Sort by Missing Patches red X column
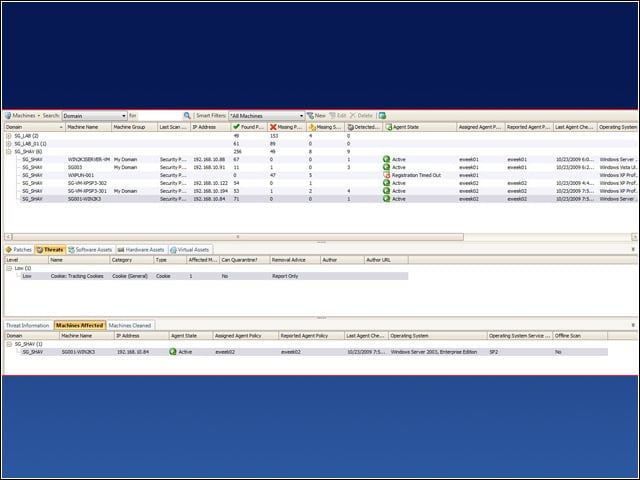Screen dimensions: 640x480 point(287,127)
